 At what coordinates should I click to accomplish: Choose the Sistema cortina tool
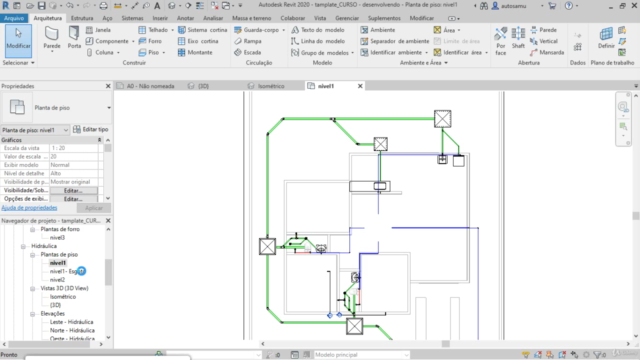pos(203,30)
